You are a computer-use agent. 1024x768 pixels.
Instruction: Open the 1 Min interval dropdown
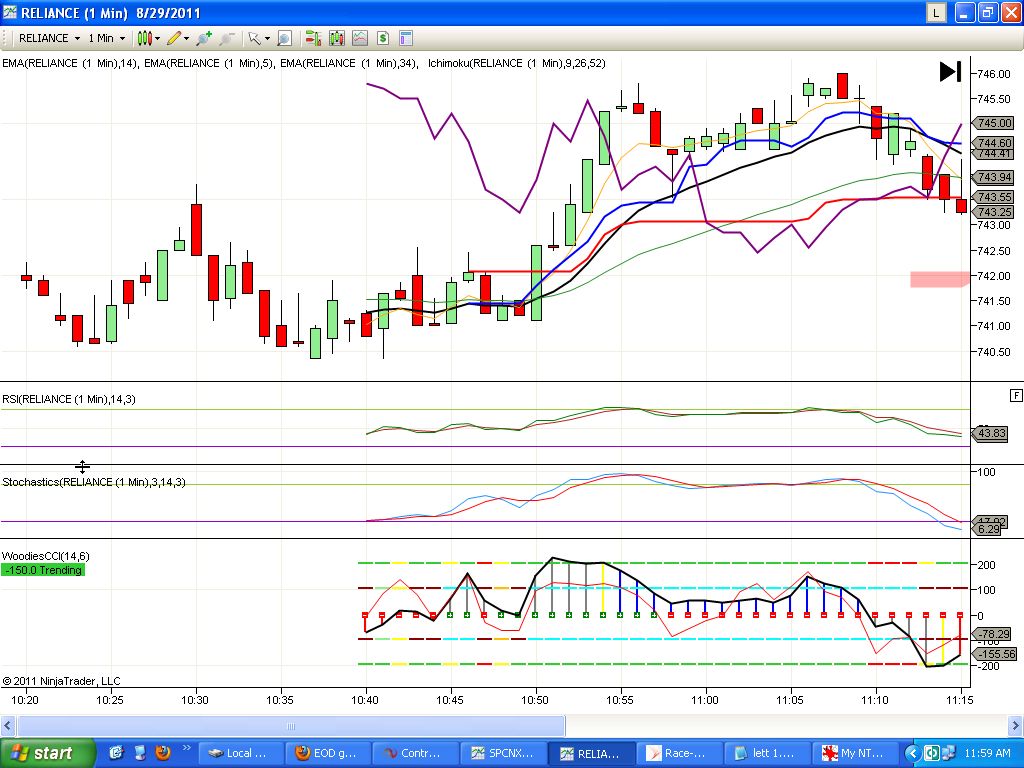click(106, 39)
